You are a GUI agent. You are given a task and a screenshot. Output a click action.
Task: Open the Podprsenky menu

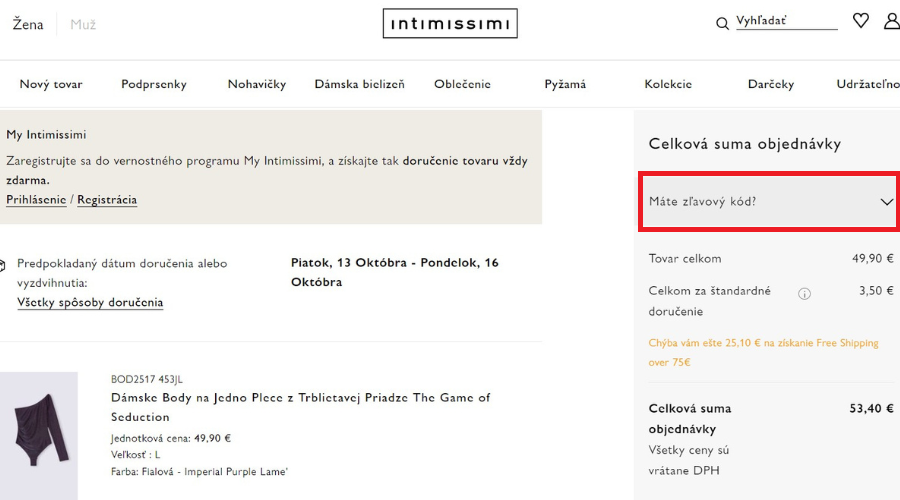point(154,84)
